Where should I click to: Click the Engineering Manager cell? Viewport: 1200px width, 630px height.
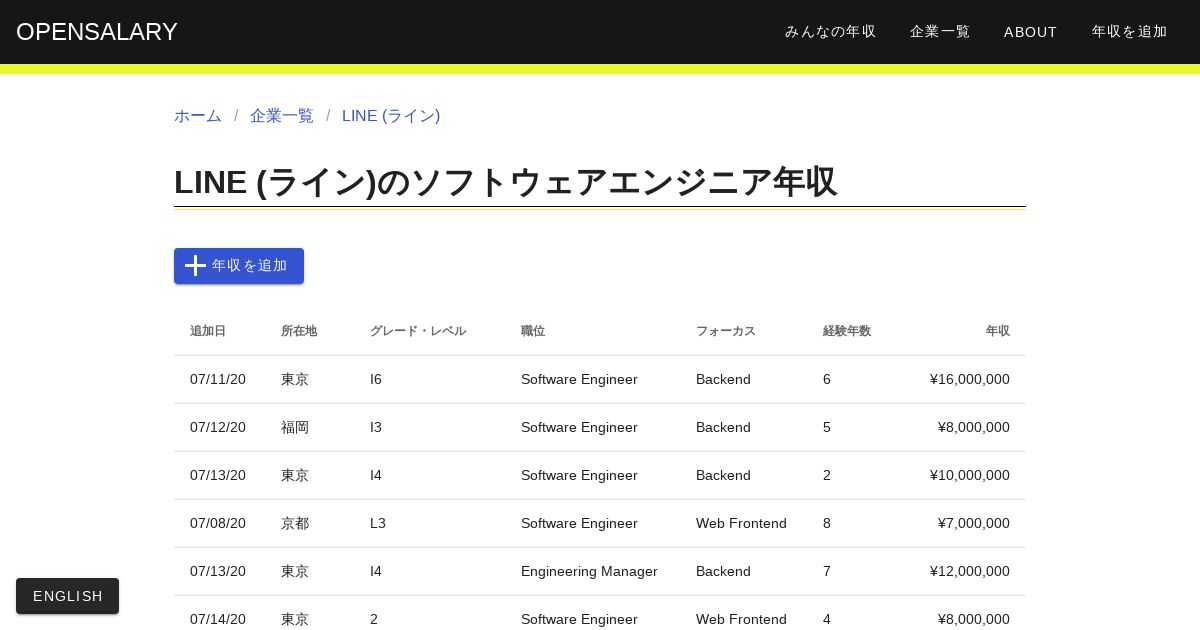point(589,572)
